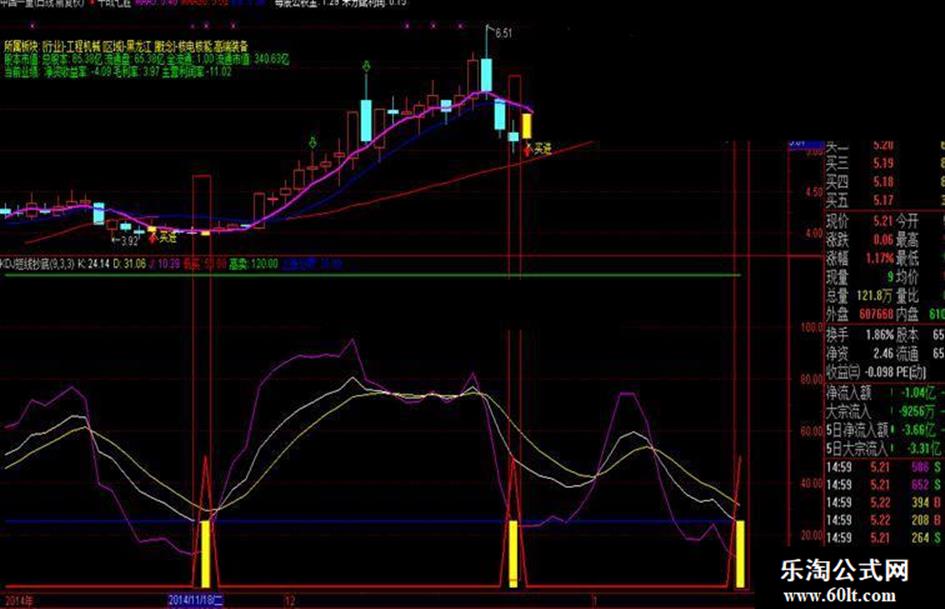Click the 14:59 trade row with volume 586
Screen dimensions: 945x609
click(x=884, y=467)
